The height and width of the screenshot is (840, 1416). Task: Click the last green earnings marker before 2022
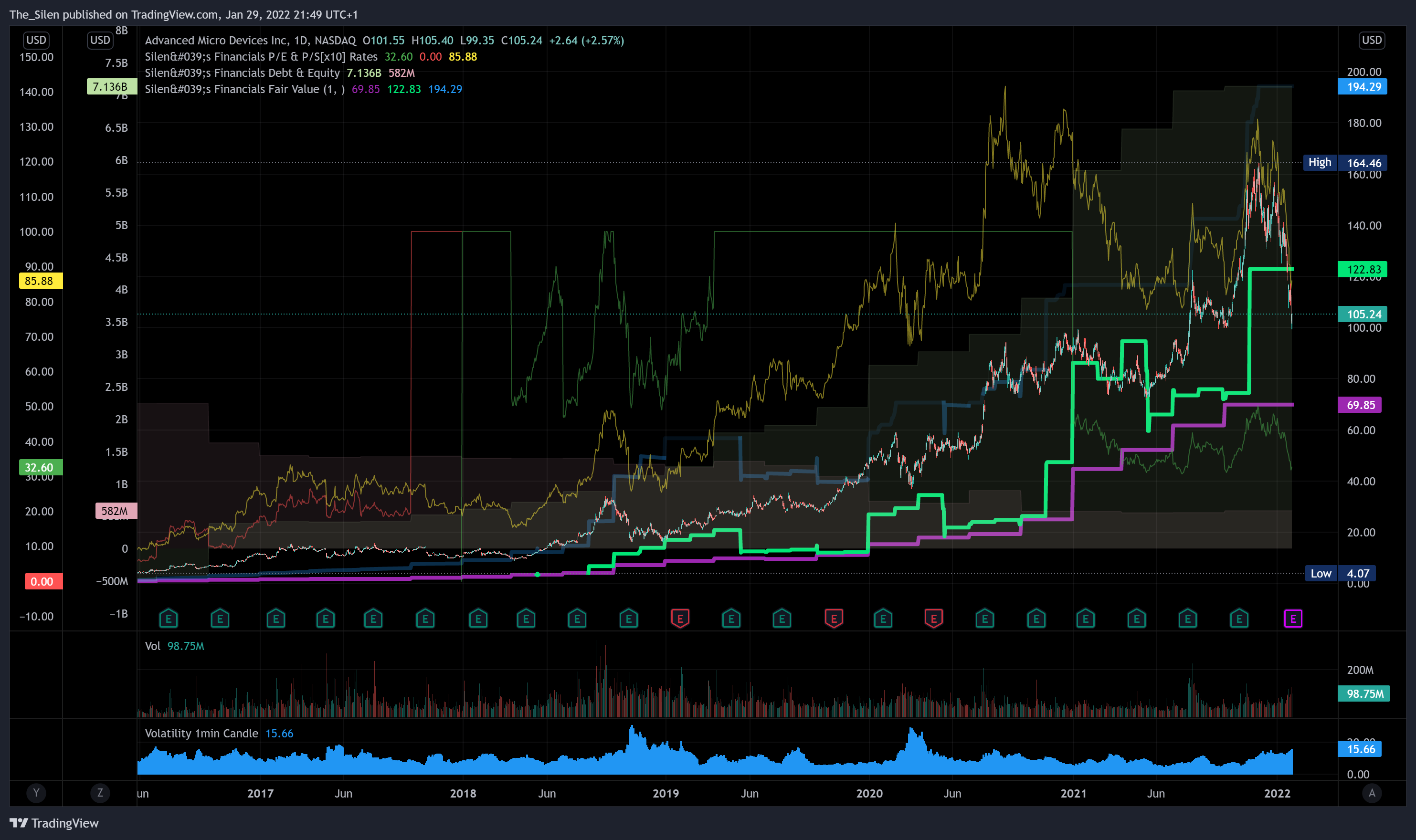[1239, 618]
